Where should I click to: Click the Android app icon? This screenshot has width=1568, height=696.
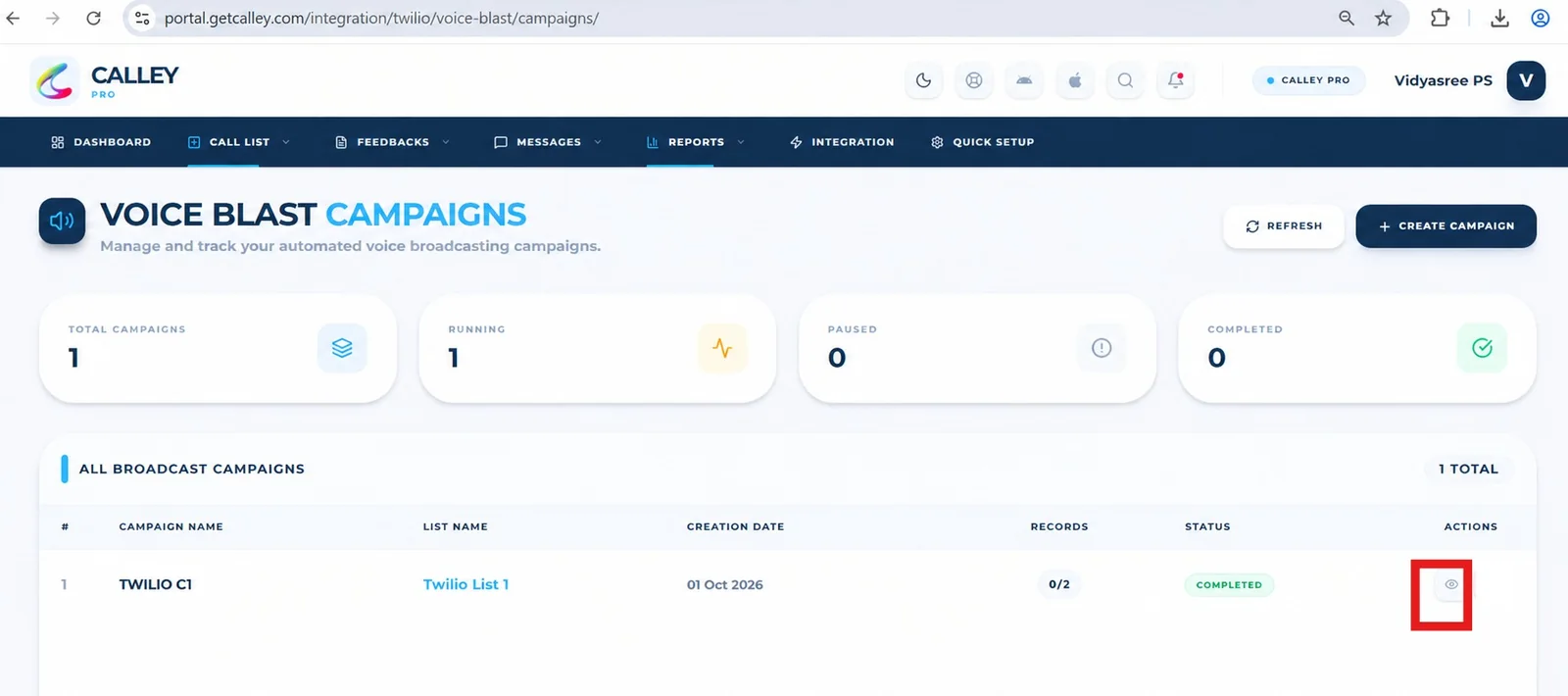tap(1024, 80)
